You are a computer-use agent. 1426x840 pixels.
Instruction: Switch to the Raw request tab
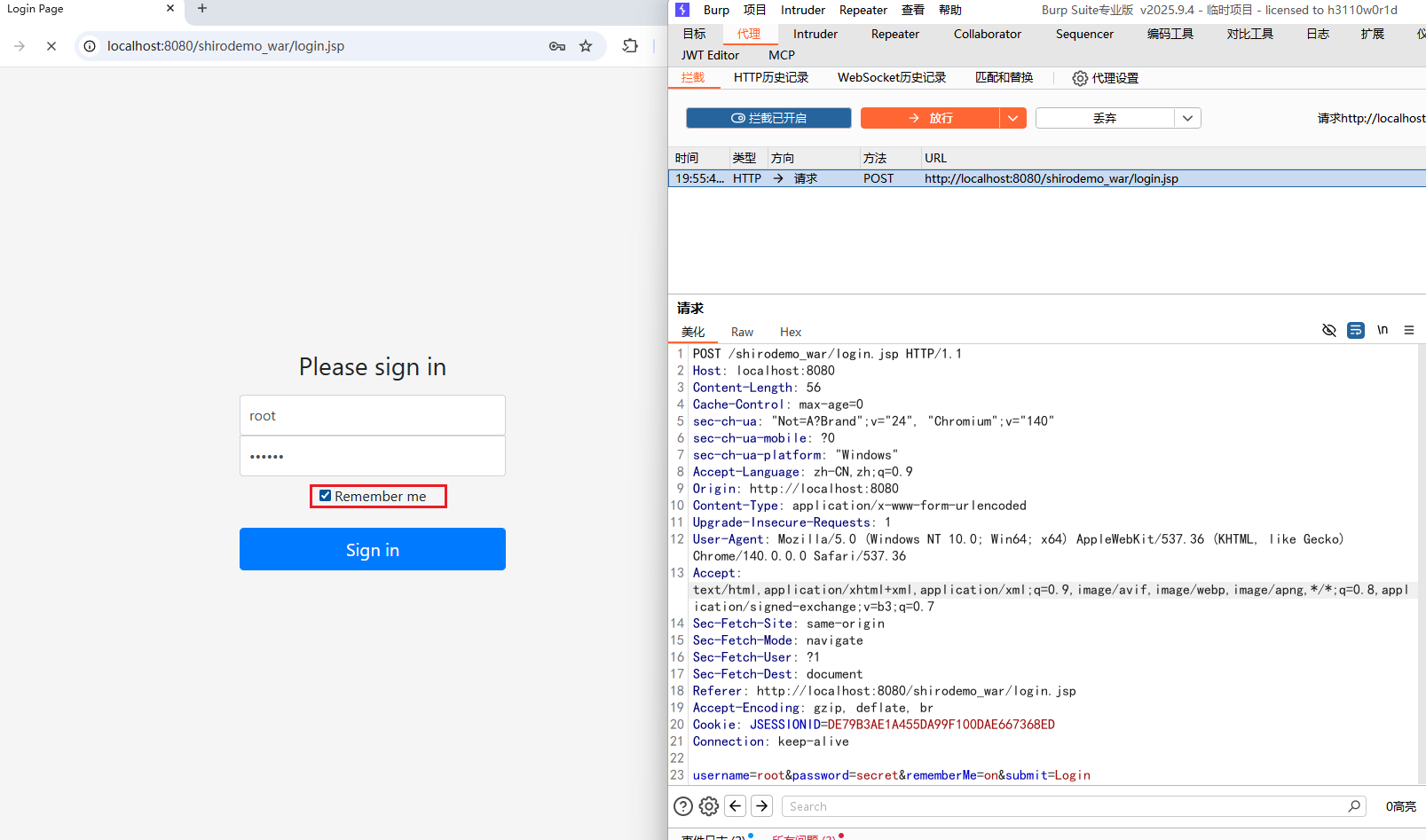742,332
